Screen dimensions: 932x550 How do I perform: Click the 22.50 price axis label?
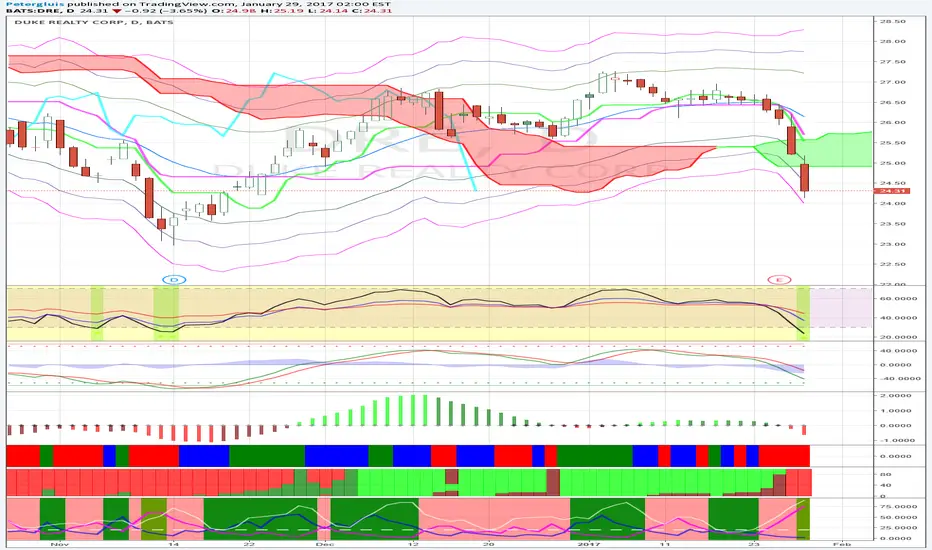893,264
